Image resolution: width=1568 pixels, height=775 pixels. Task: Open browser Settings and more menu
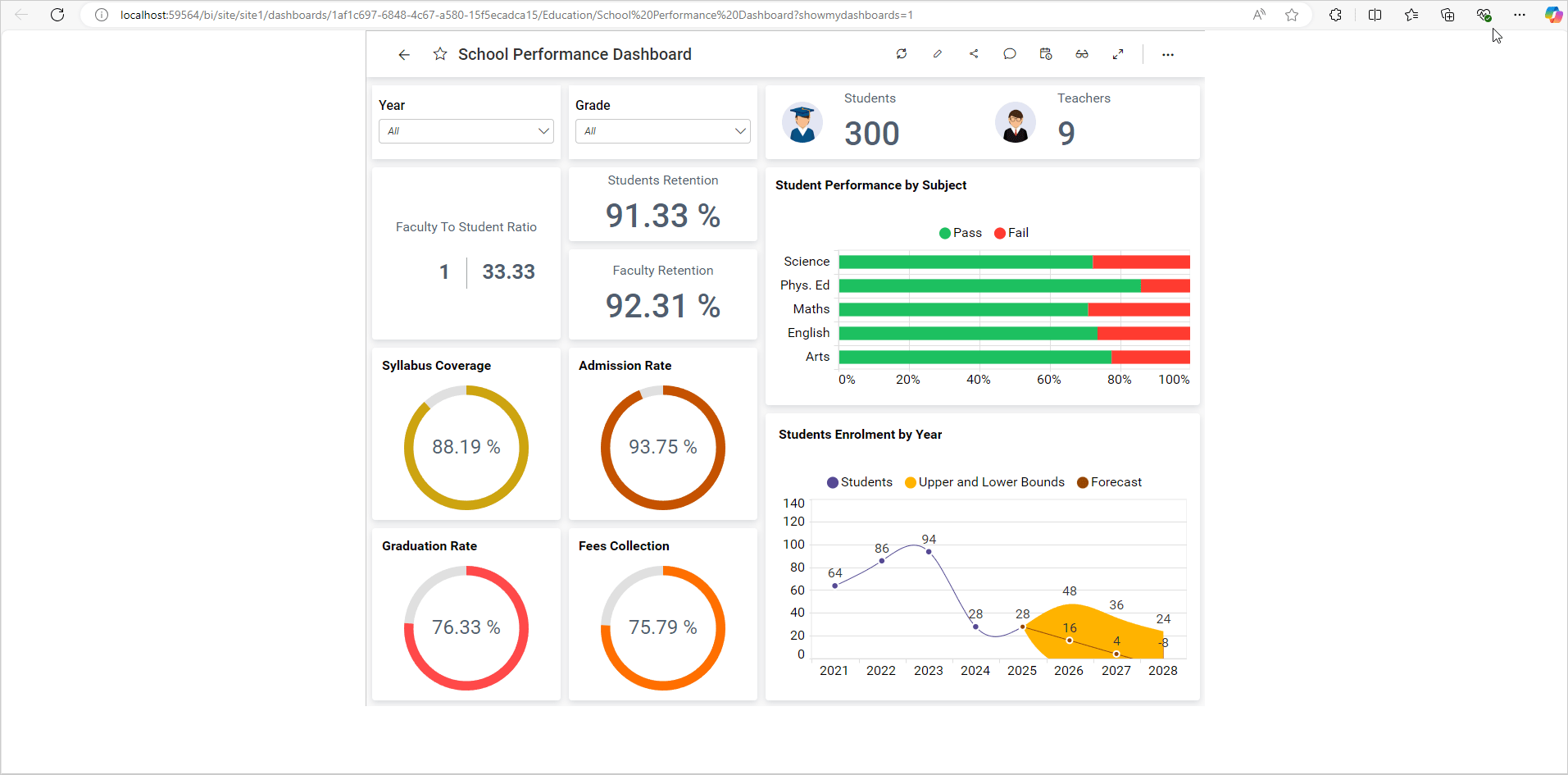(1519, 15)
